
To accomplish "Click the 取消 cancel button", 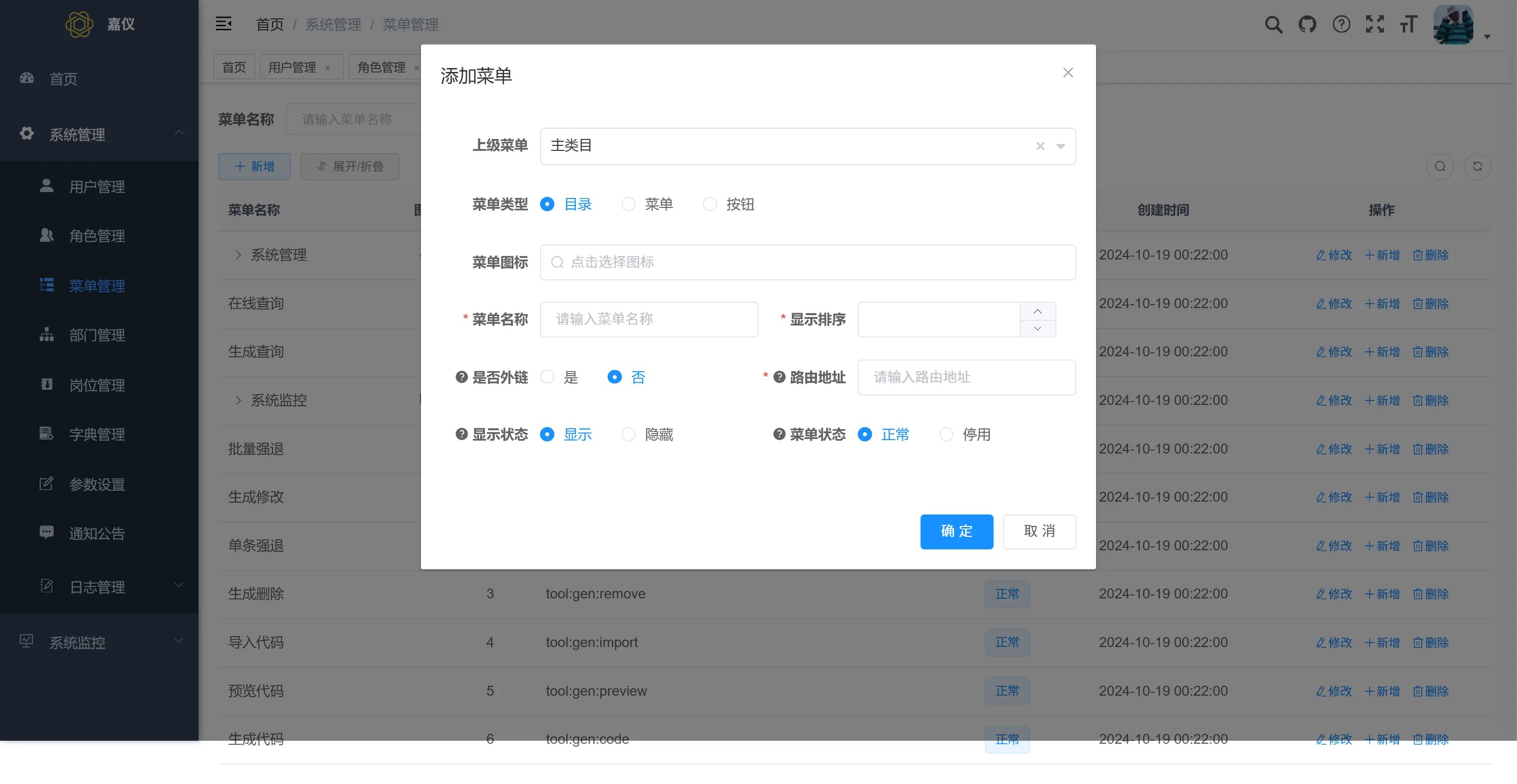I will (x=1039, y=531).
